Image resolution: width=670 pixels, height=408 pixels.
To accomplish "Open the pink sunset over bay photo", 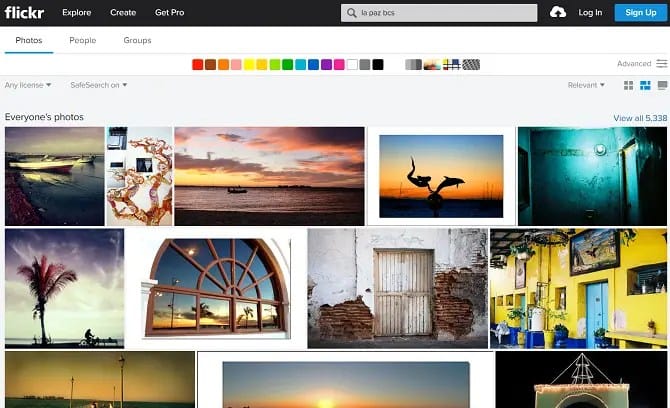I will coord(269,176).
